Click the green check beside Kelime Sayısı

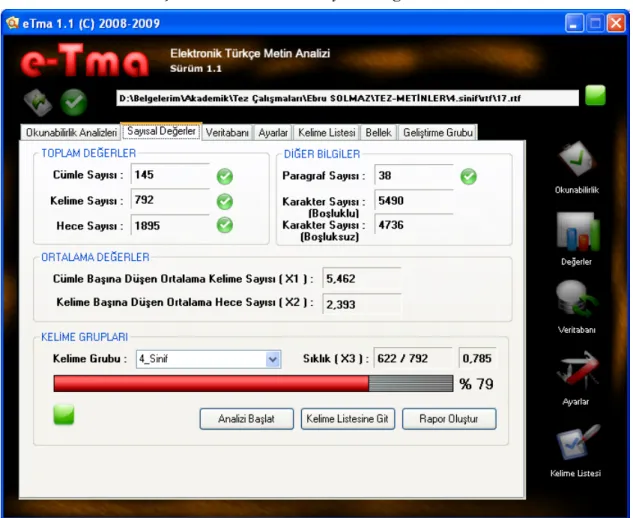224,201
